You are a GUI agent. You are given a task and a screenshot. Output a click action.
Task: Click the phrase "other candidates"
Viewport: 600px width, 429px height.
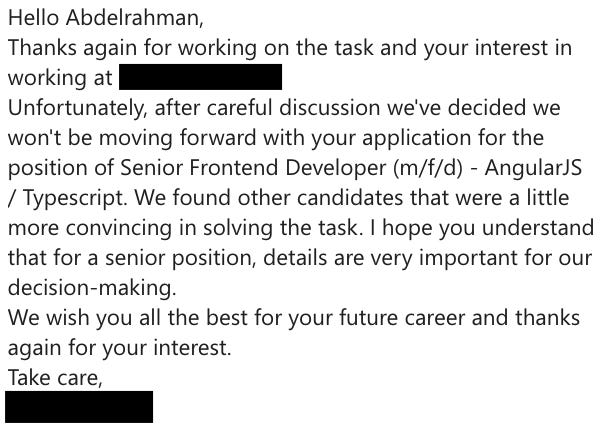[320, 197]
